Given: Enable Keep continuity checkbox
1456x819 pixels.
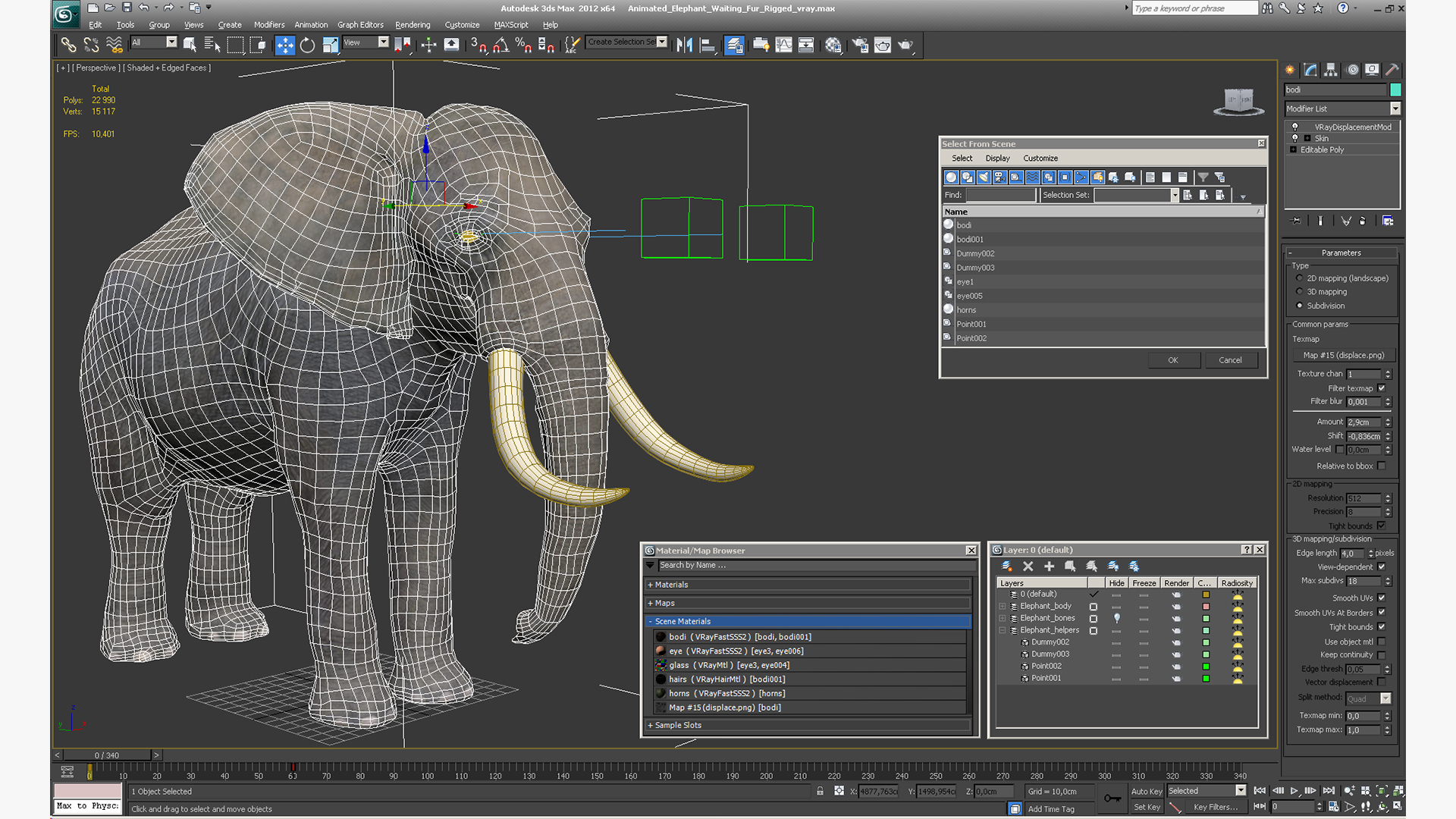Looking at the screenshot, I should point(1382,654).
